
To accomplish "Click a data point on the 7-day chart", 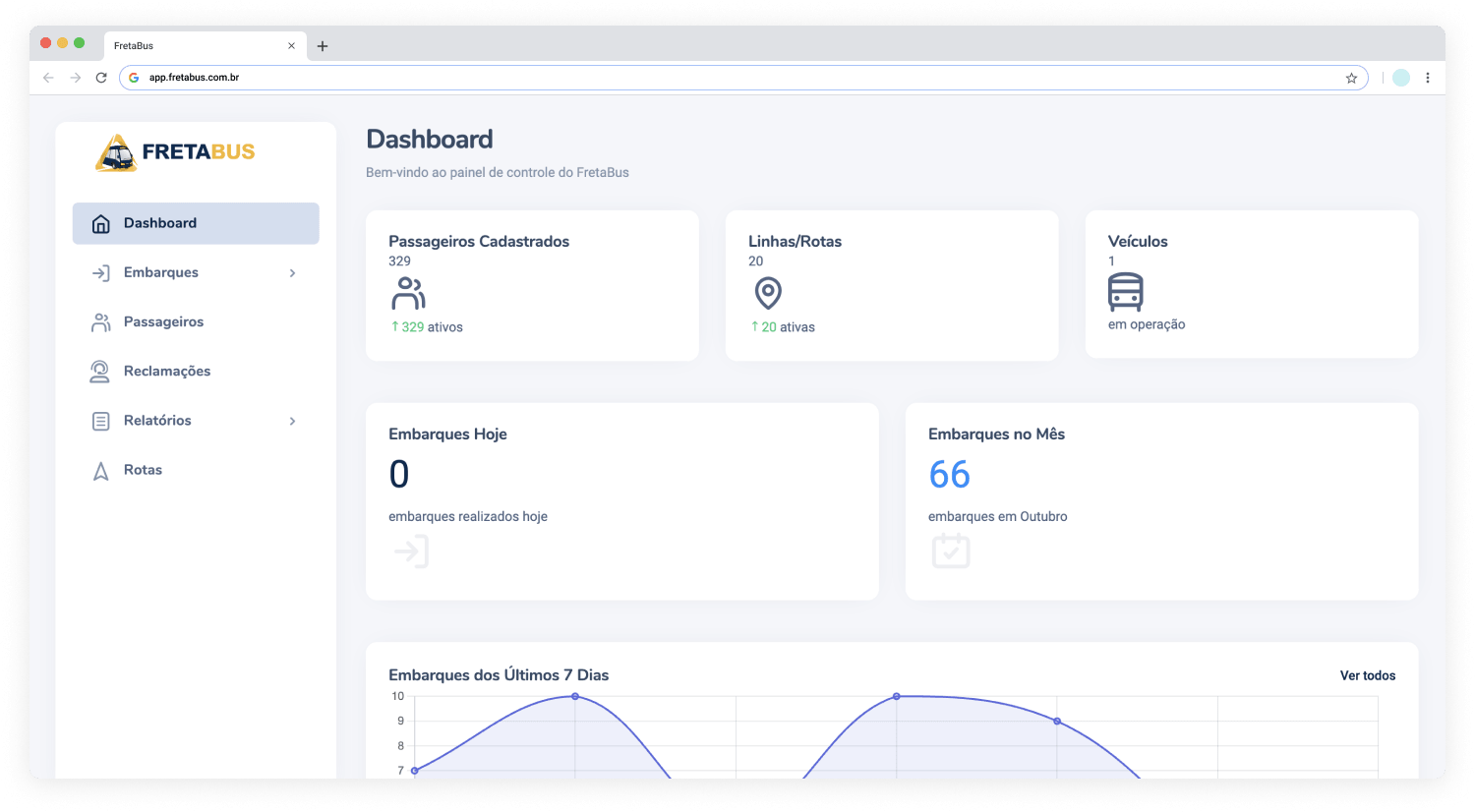I will 575,697.
